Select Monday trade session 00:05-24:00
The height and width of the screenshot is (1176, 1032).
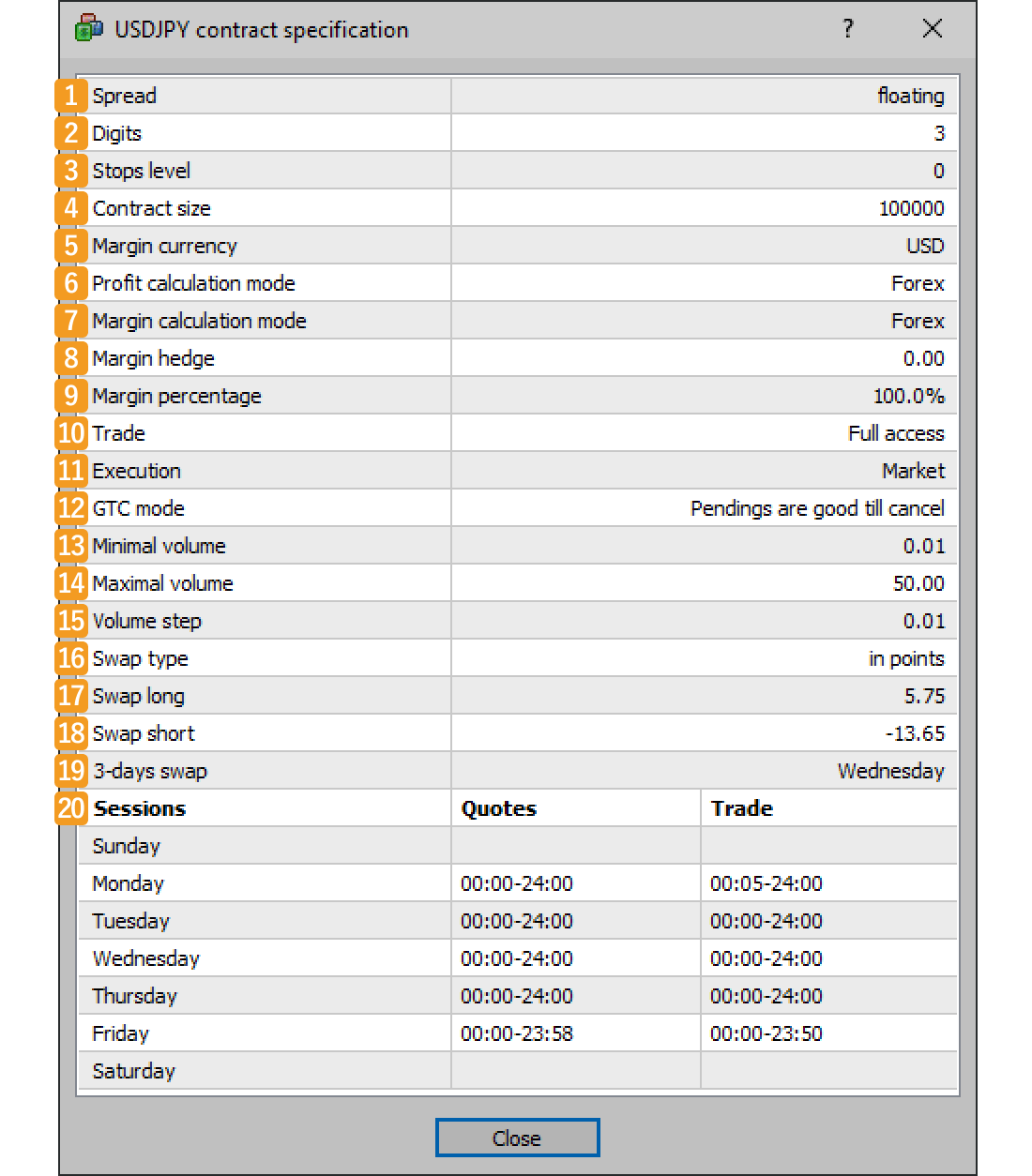766,883
